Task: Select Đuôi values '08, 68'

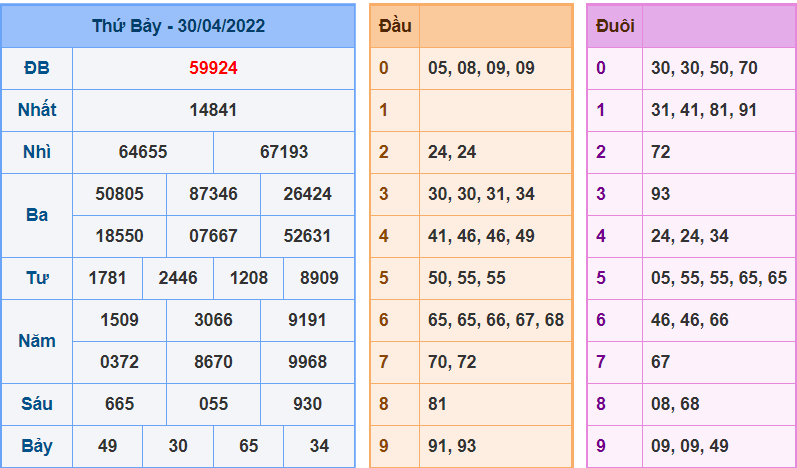Action: tap(675, 404)
